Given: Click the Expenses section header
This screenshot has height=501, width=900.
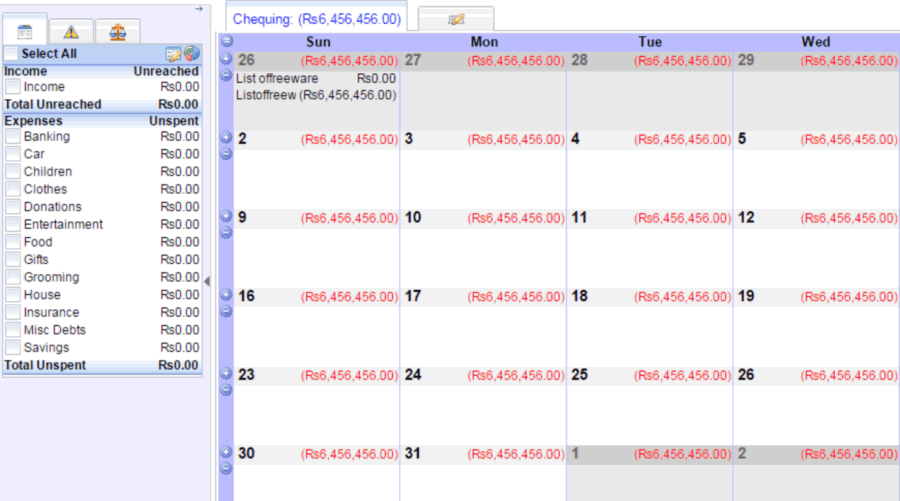Looking at the screenshot, I should click(102, 121).
